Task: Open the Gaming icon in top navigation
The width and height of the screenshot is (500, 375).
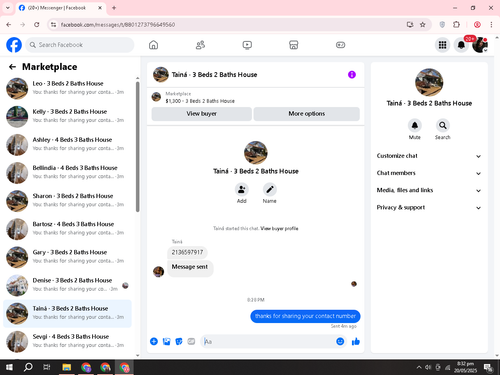Action: pyautogui.click(x=340, y=45)
